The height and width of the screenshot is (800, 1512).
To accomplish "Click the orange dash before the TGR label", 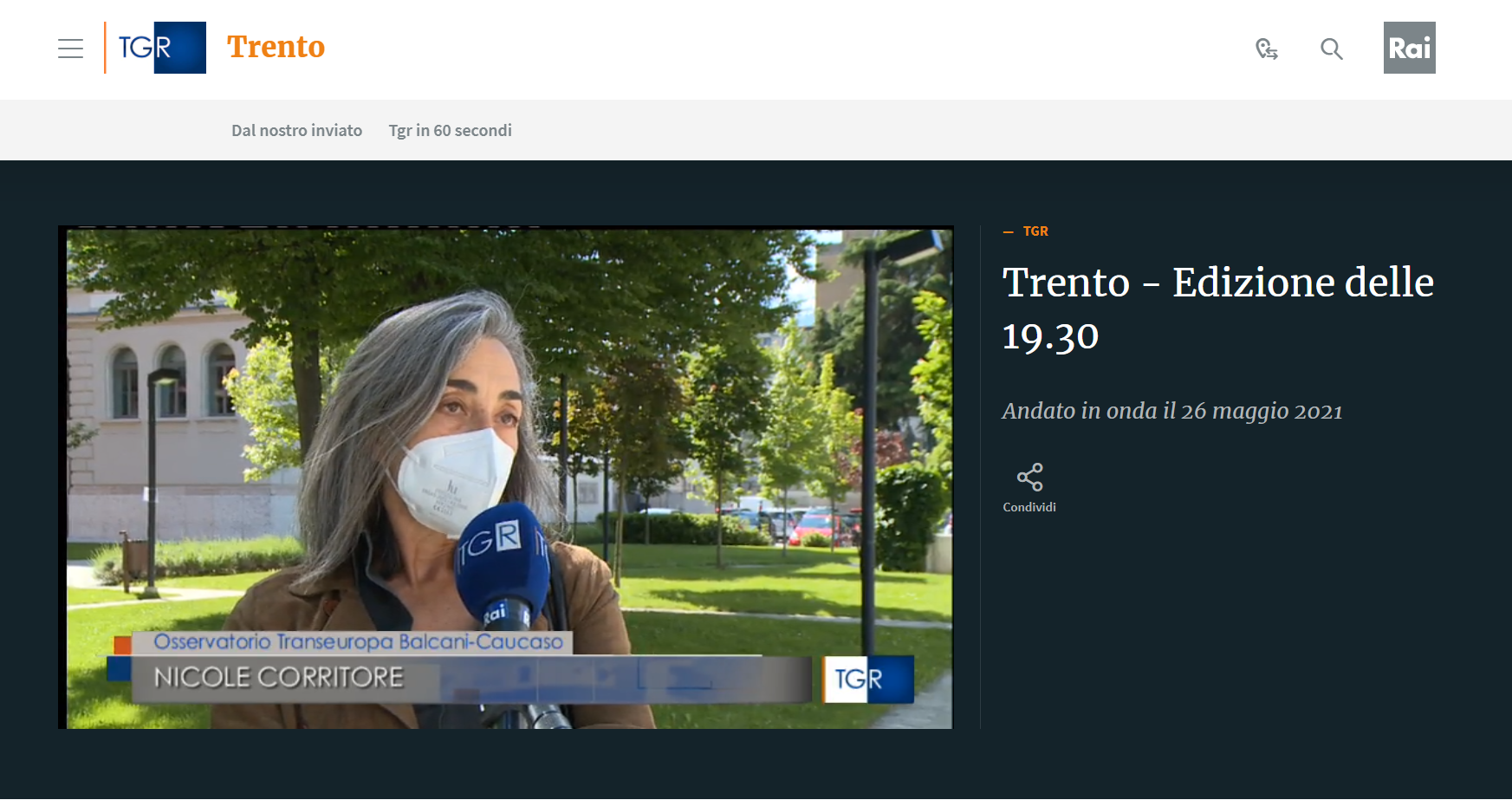I will (x=1008, y=231).
